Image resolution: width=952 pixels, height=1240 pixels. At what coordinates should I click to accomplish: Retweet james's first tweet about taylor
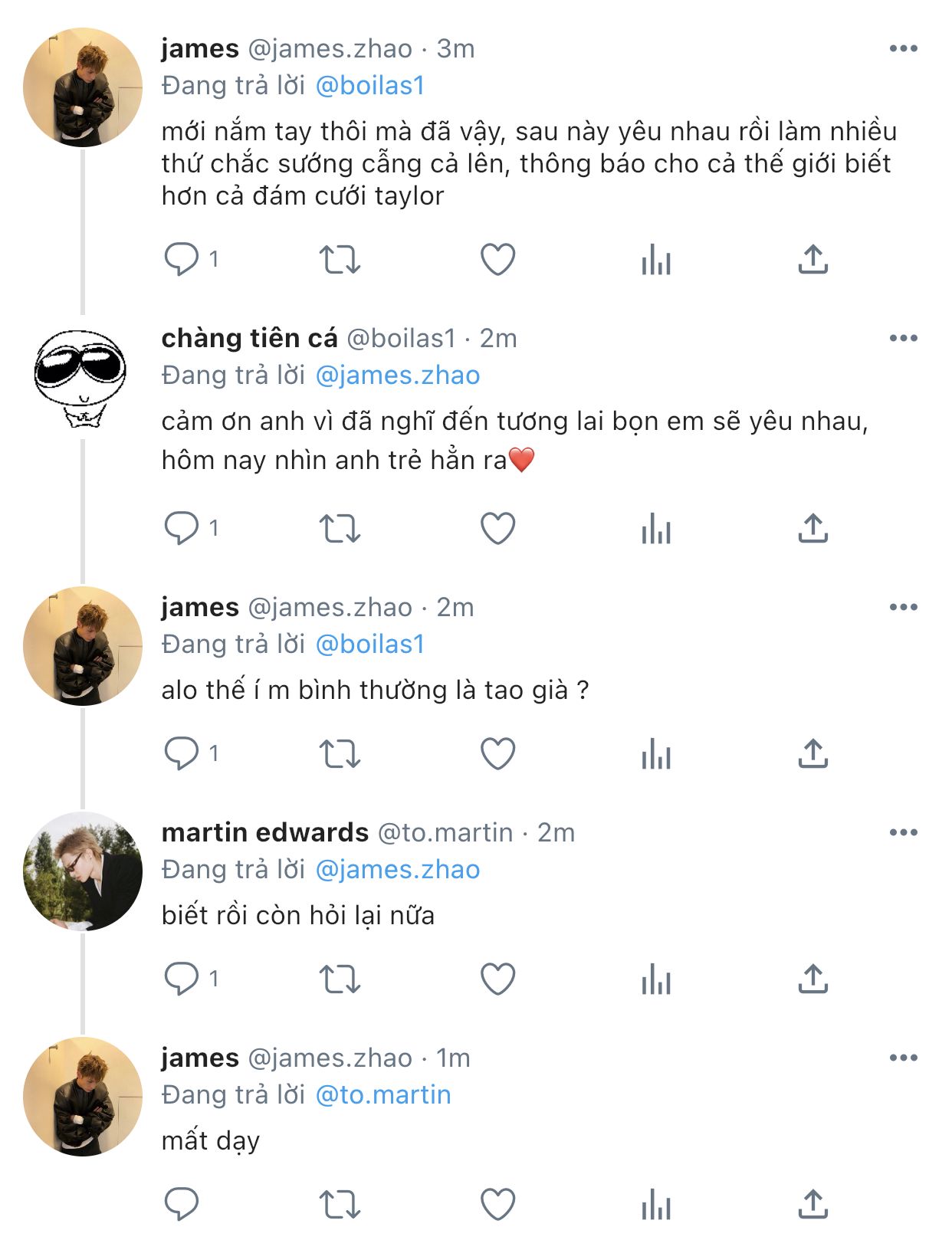[340, 259]
